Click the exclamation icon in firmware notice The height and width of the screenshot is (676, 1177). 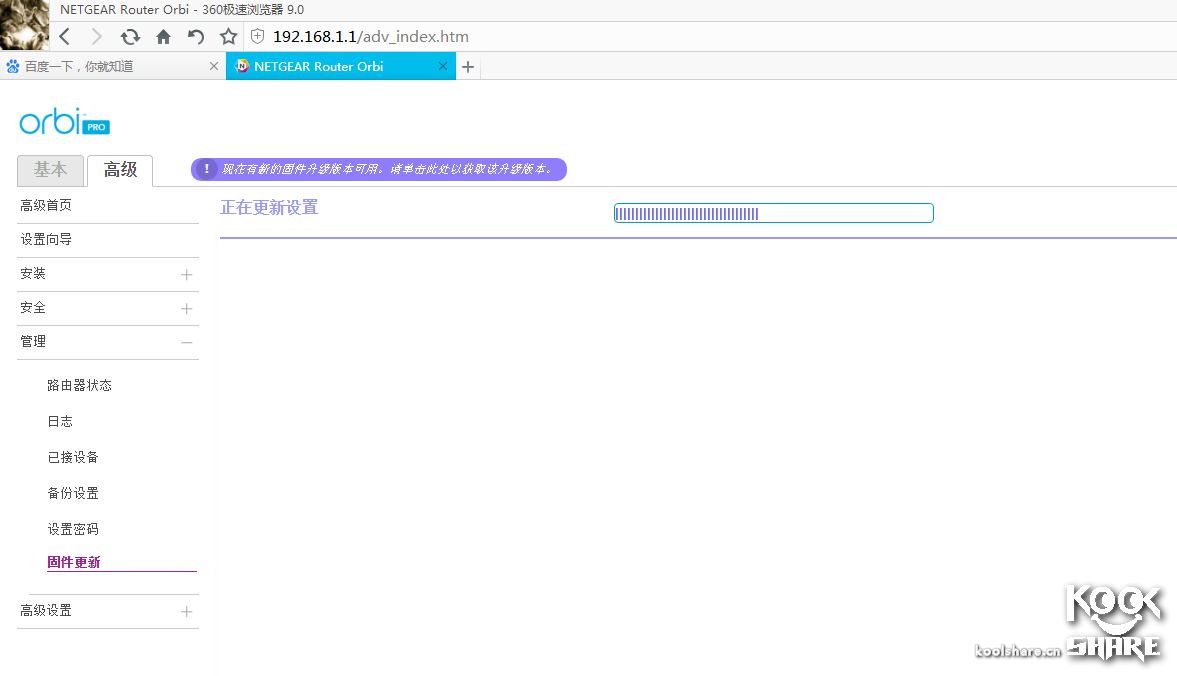(206, 170)
